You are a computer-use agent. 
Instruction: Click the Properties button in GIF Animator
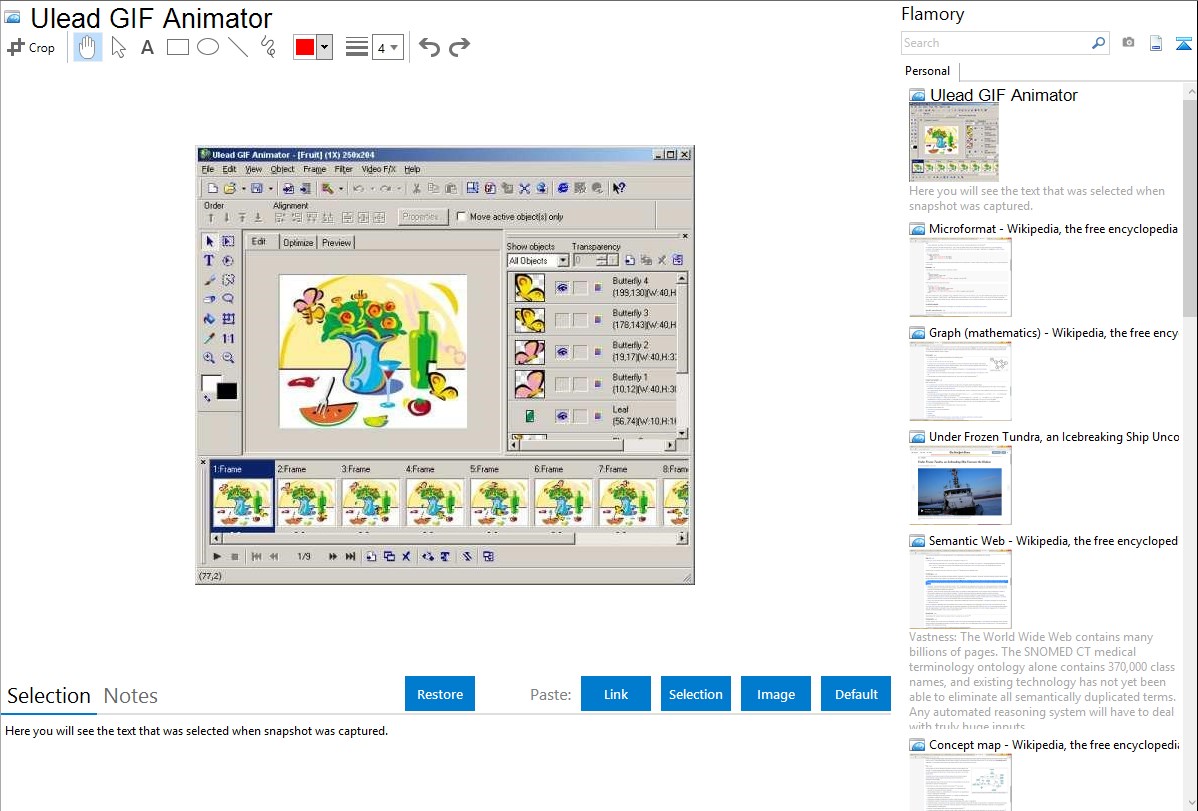coord(423,216)
